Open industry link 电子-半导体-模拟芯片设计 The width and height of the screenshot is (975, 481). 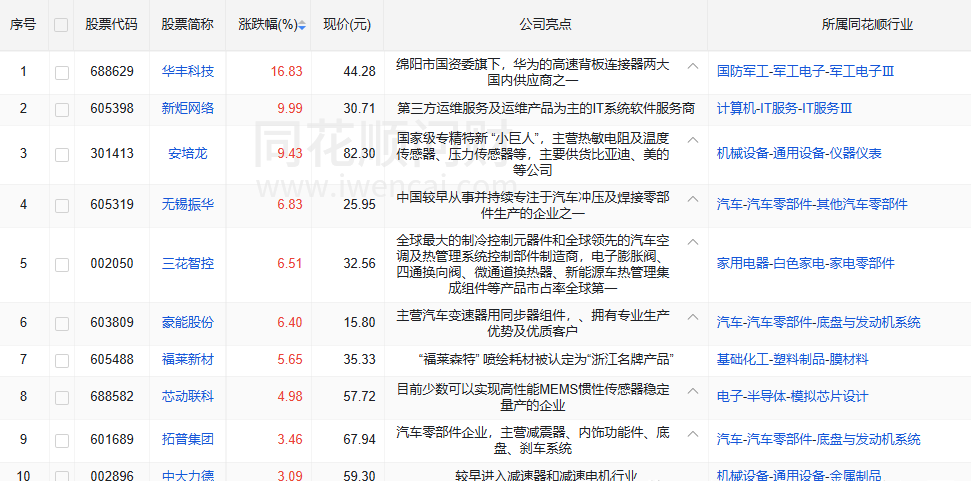[792, 396]
